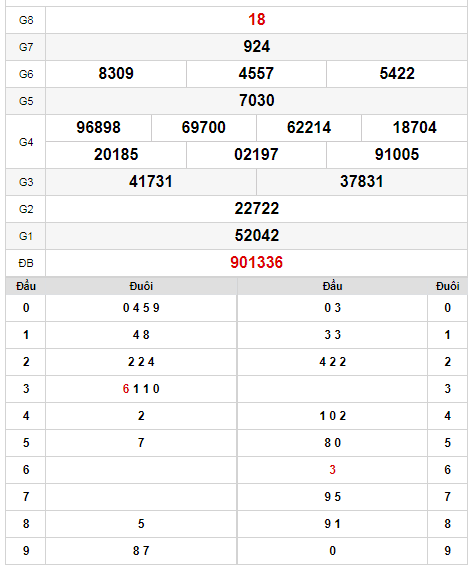474x569 pixels.
Task: Select G3 number 41731
Action: 151,181
